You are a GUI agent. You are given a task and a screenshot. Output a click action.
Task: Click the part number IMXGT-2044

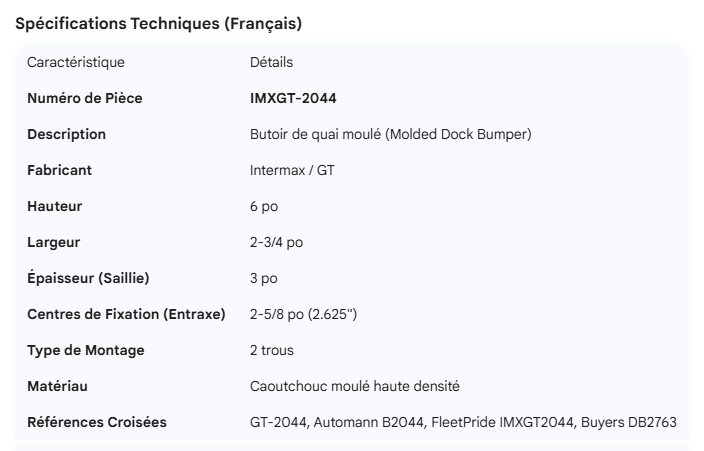[293, 98]
